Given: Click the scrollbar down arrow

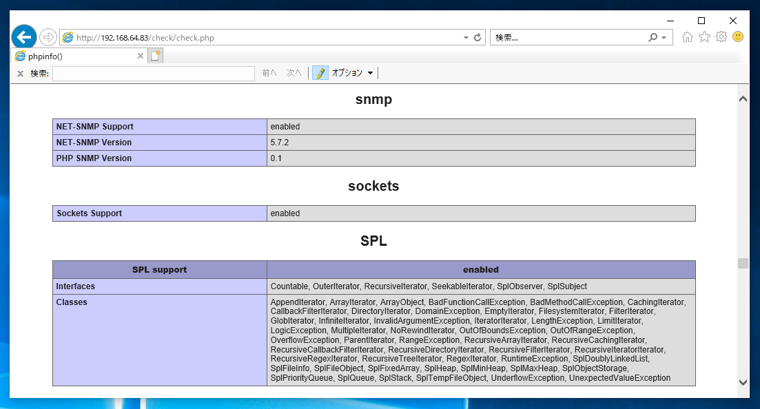Looking at the screenshot, I should 743,382.
